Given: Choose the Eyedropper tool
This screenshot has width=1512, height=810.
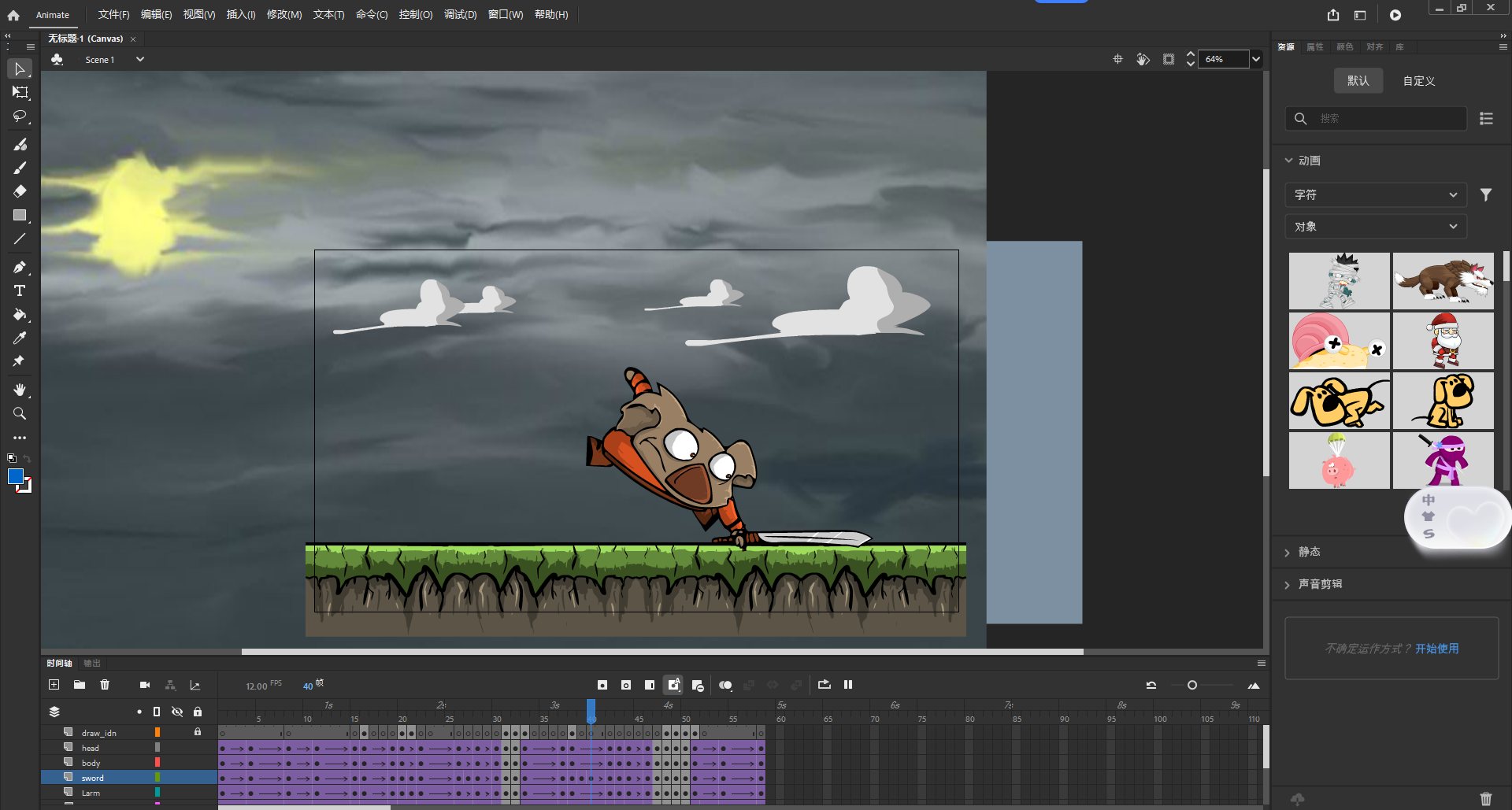Looking at the screenshot, I should click(20, 338).
